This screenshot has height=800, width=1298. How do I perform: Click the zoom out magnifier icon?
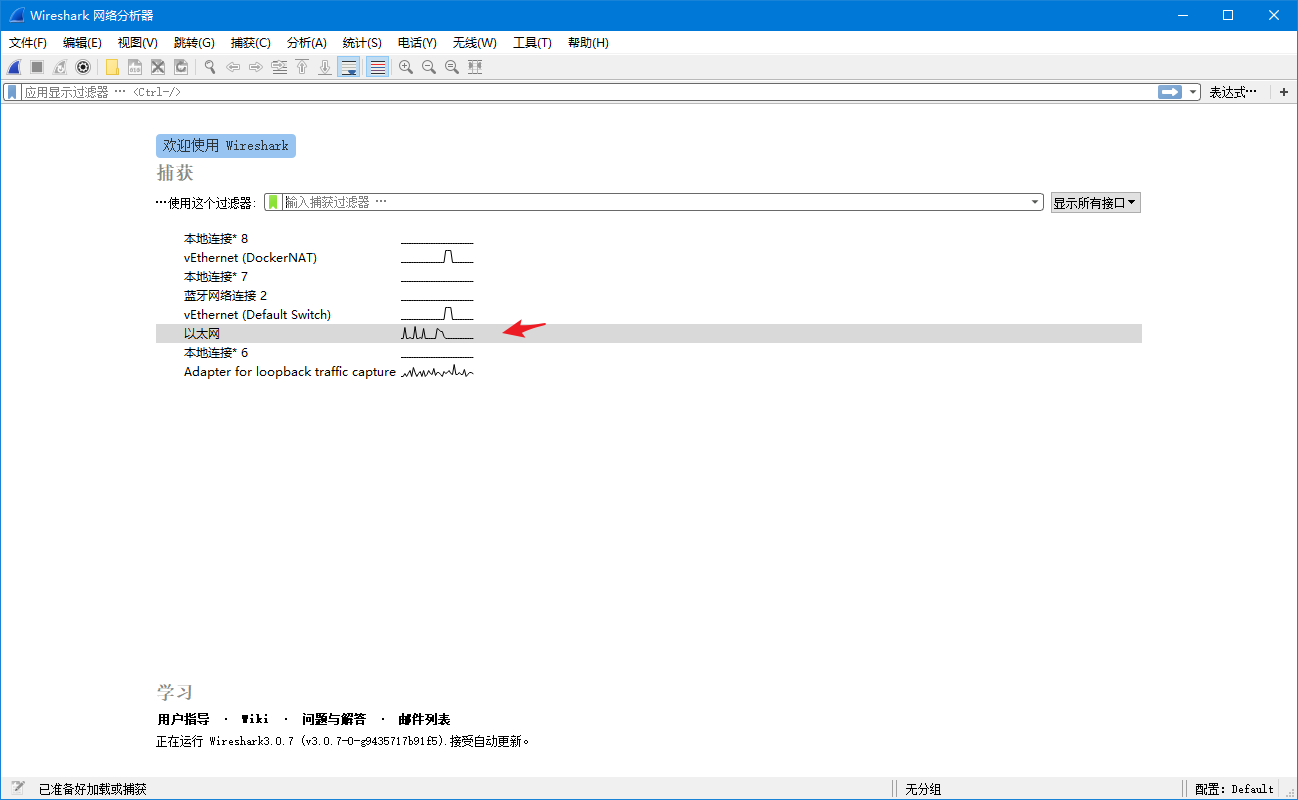coord(429,67)
